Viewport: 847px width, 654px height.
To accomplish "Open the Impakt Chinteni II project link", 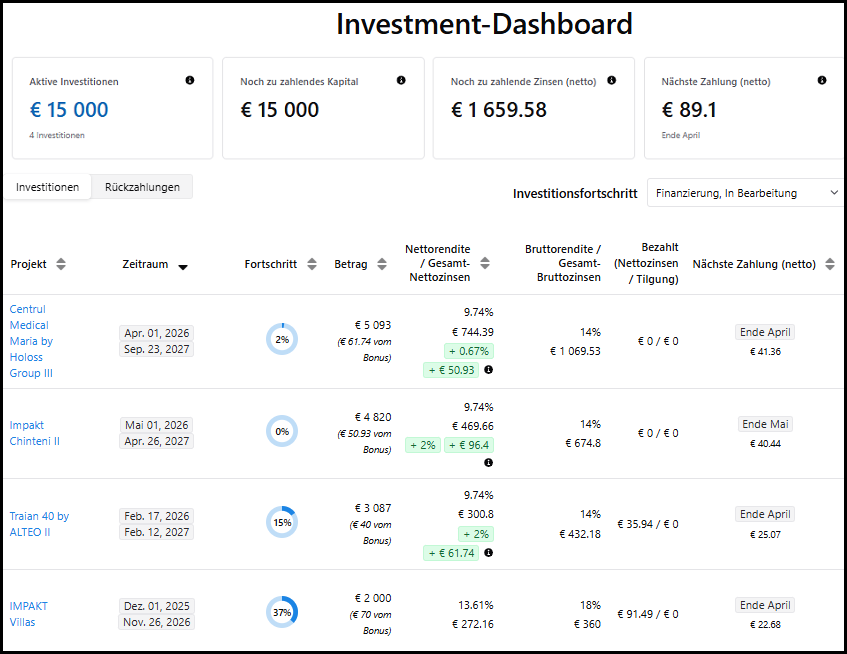I will pos(35,433).
